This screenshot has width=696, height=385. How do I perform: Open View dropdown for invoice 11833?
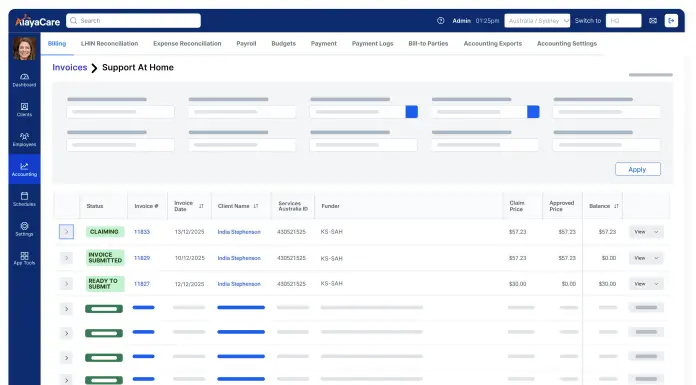click(x=646, y=232)
